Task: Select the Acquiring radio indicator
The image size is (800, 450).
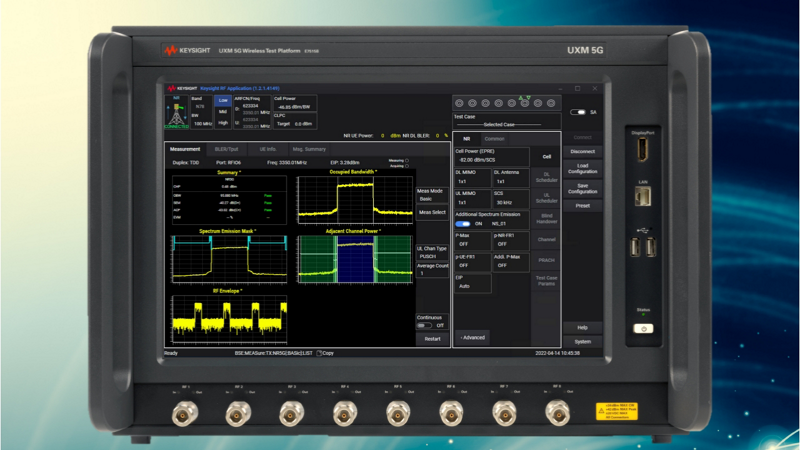Action: click(x=407, y=166)
